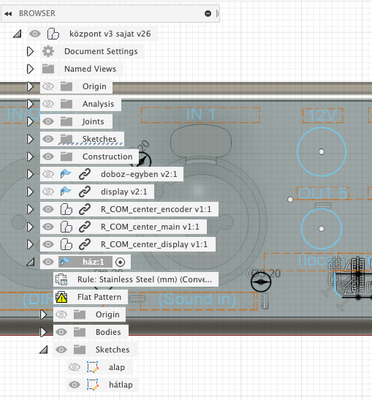Select the Construction label

(x=107, y=157)
